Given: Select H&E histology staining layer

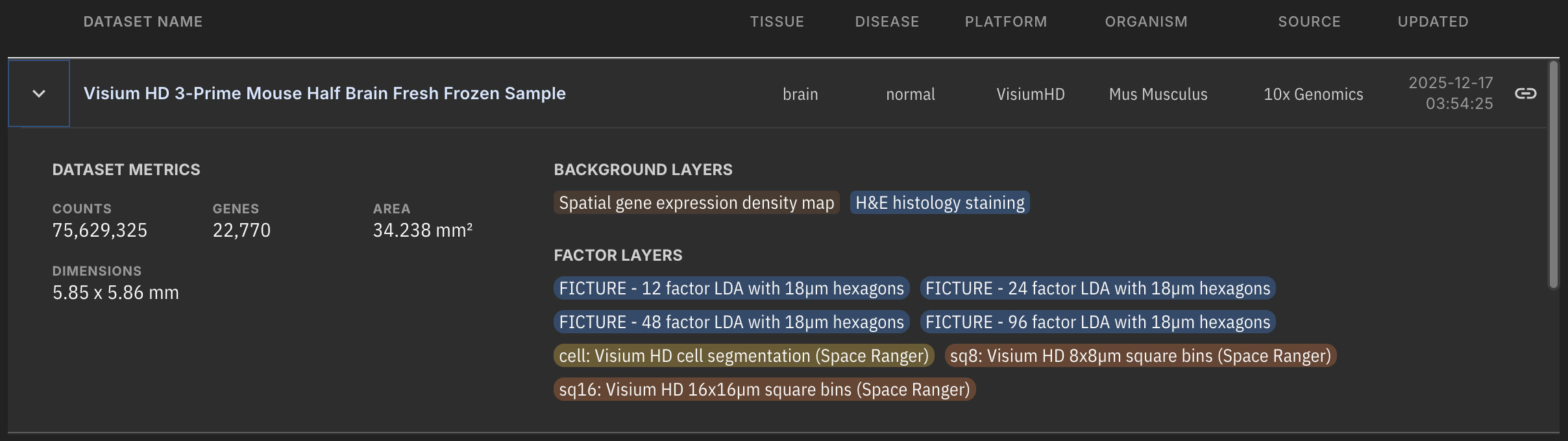Looking at the screenshot, I should click(940, 202).
